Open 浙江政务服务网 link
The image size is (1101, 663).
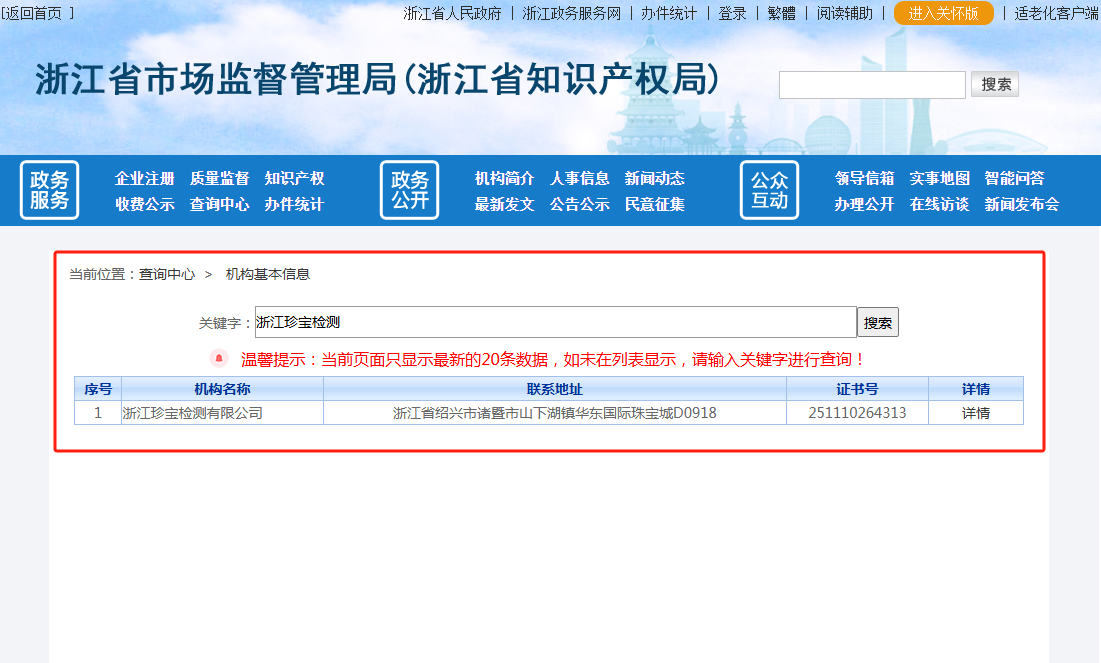click(571, 13)
